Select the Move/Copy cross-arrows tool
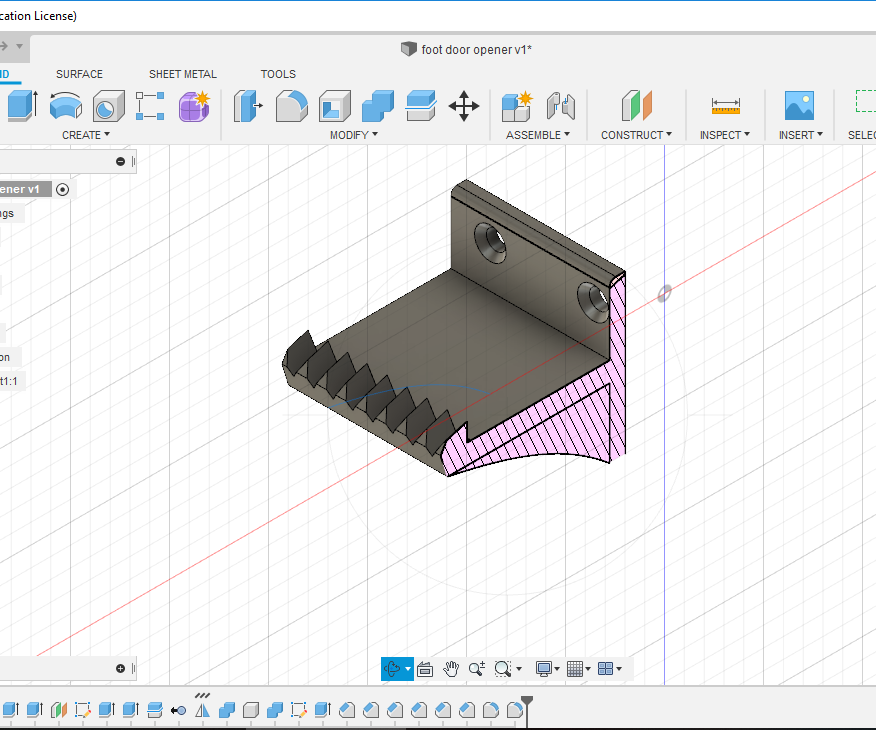 tap(464, 106)
